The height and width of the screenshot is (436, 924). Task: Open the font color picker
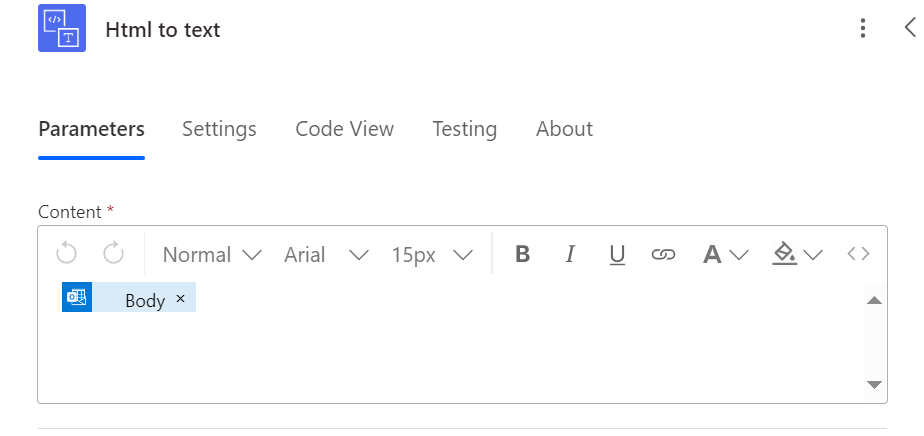(725, 254)
